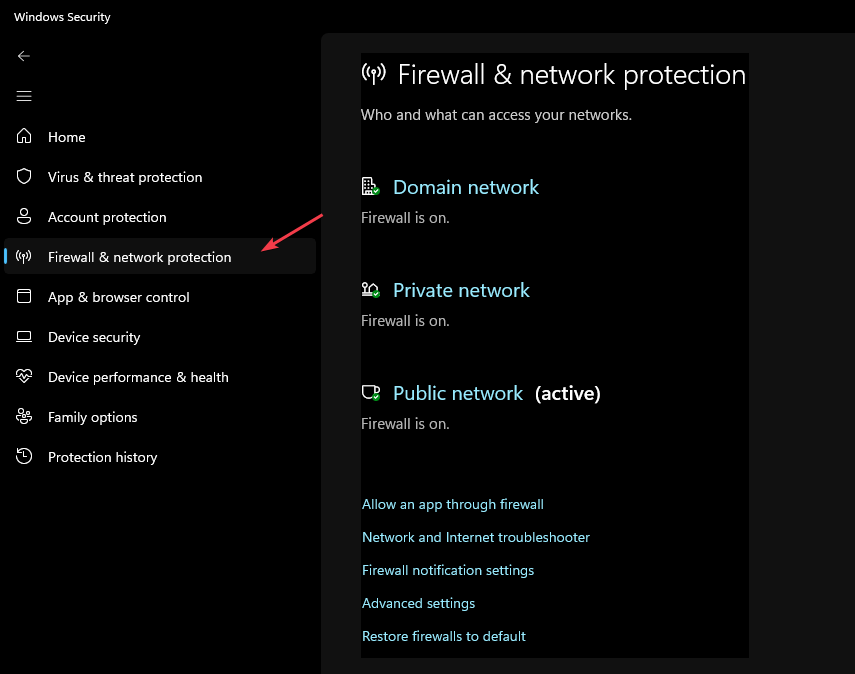The image size is (855, 674).
Task: Click the Device performance heart icon
Action: click(24, 376)
